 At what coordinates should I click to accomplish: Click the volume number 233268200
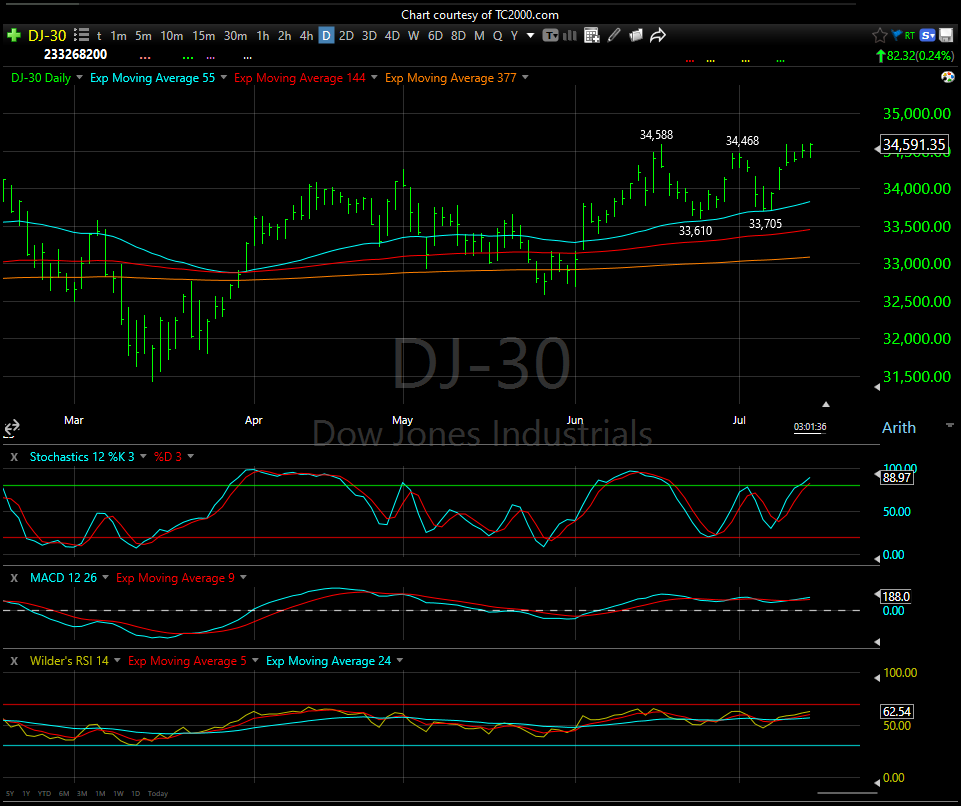(75, 55)
